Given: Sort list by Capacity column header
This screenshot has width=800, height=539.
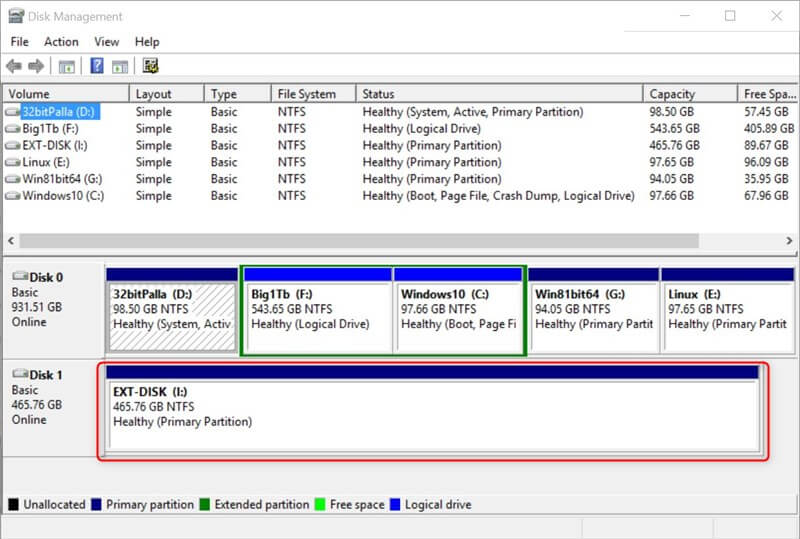Looking at the screenshot, I should coord(672,94).
